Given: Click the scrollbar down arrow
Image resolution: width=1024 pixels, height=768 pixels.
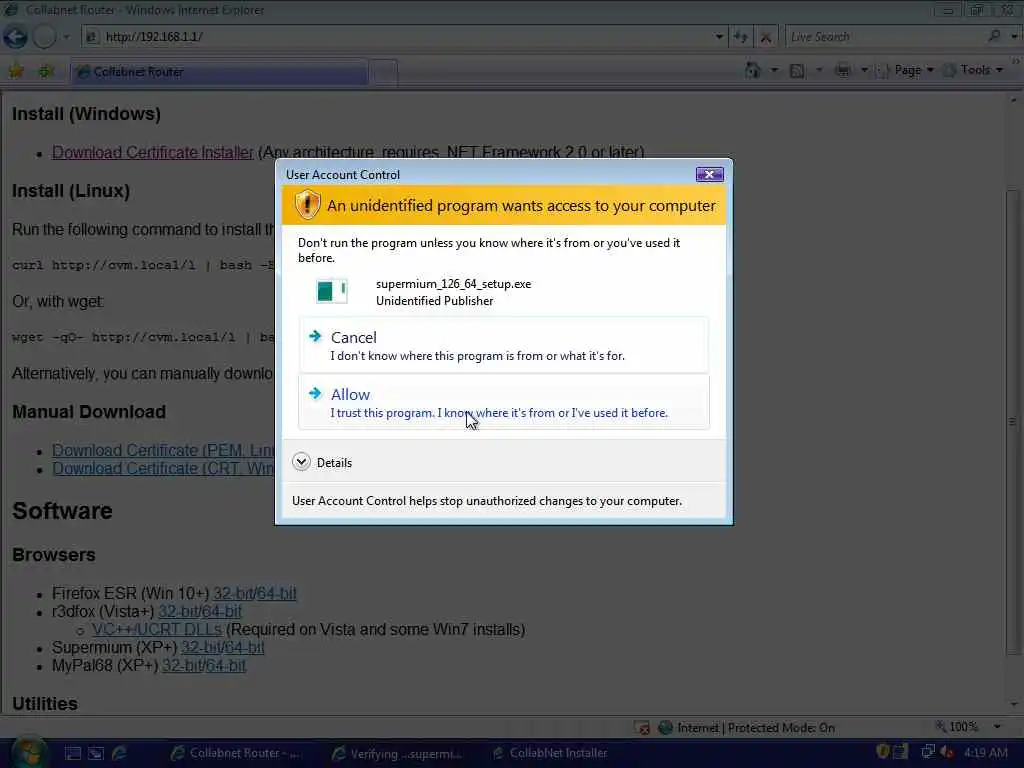Looking at the screenshot, I should (1013, 704).
